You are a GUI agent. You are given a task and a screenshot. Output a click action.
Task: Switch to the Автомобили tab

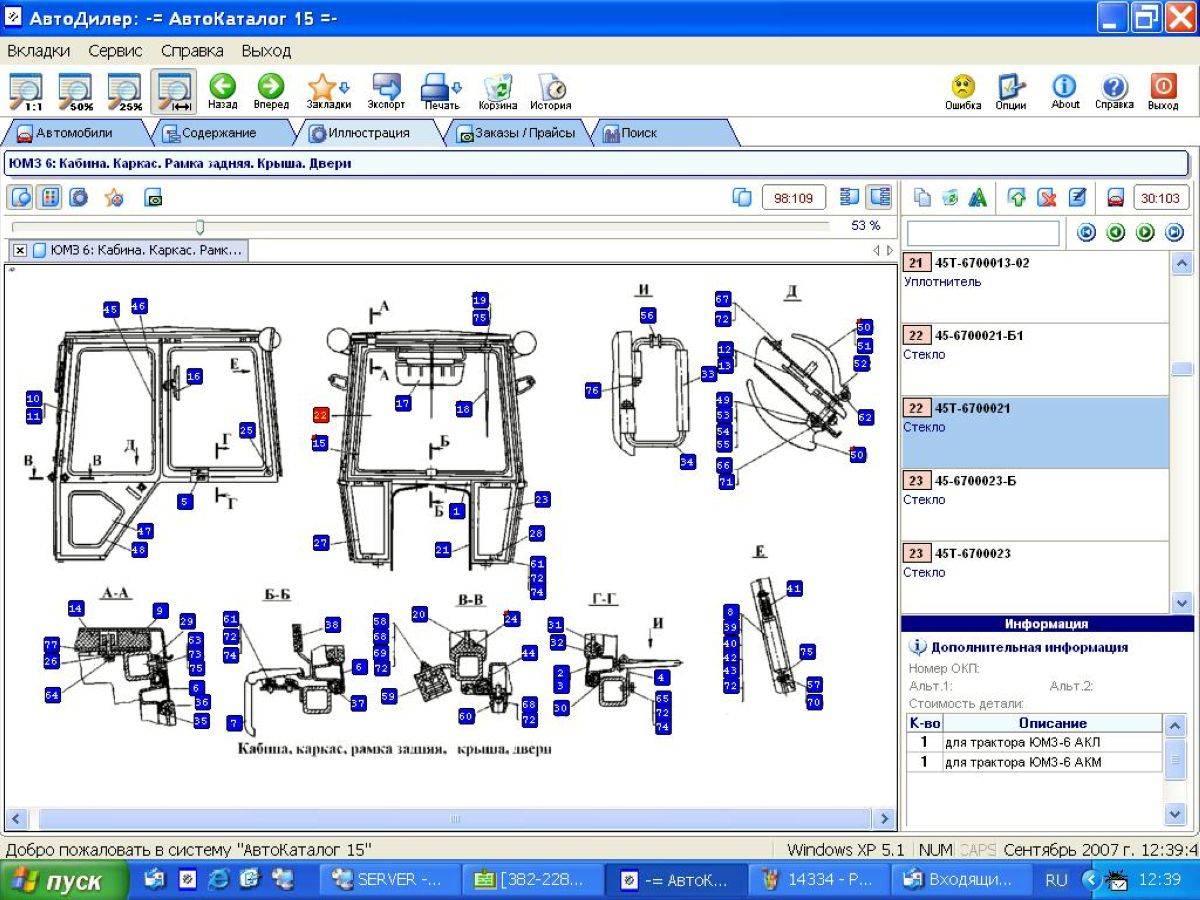(x=74, y=133)
